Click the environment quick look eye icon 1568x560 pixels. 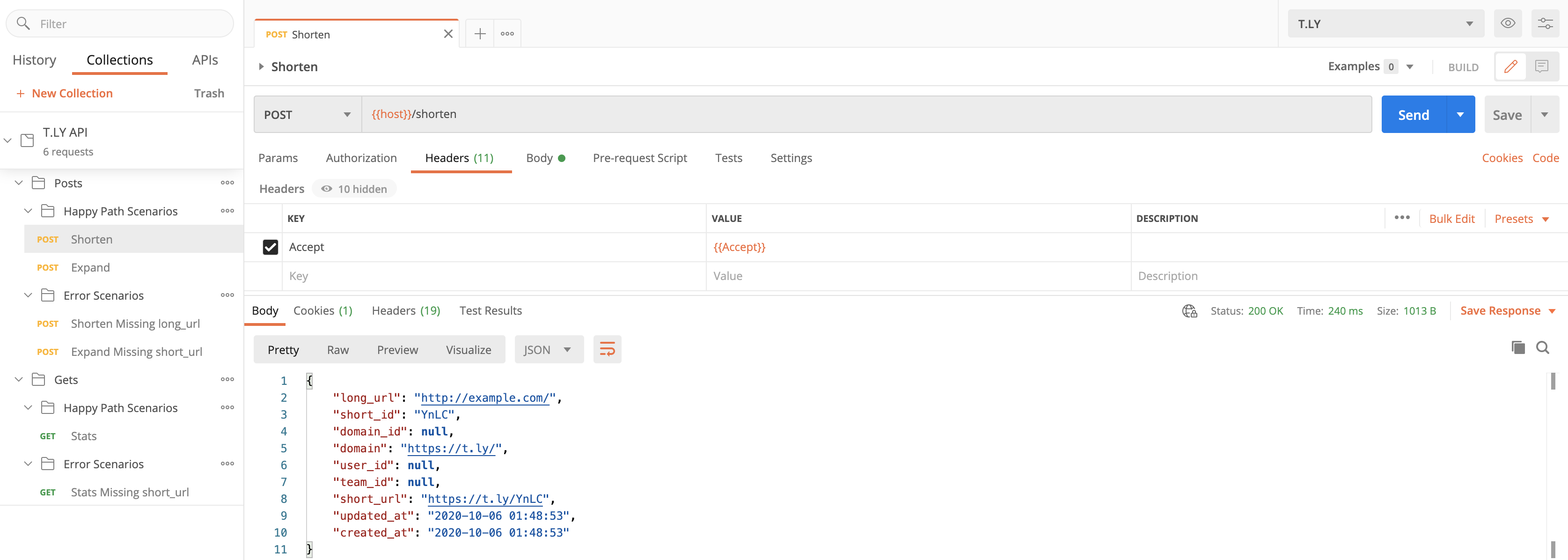[x=1507, y=24]
